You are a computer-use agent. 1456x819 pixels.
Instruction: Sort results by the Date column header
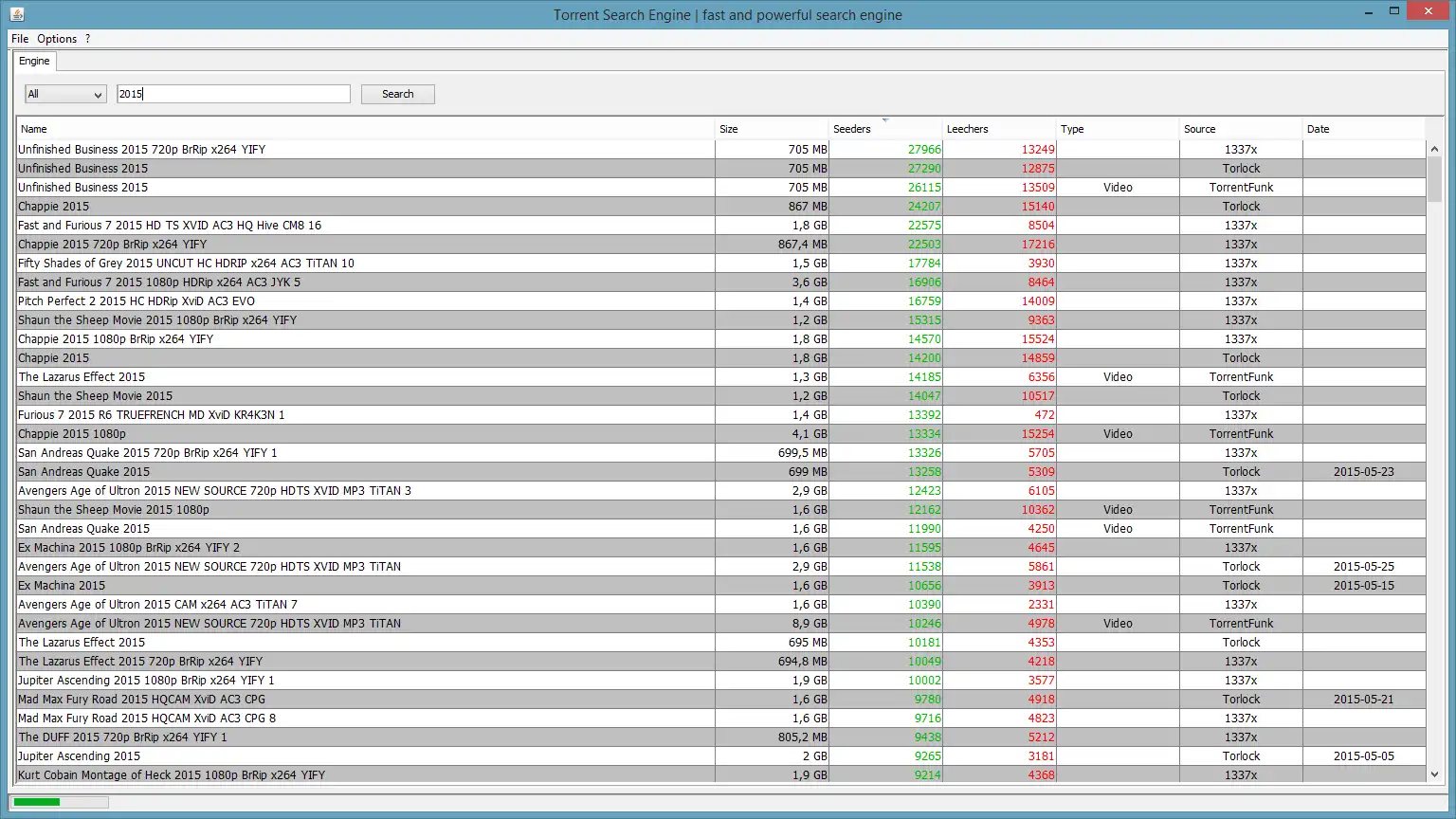click(1364, 129)
